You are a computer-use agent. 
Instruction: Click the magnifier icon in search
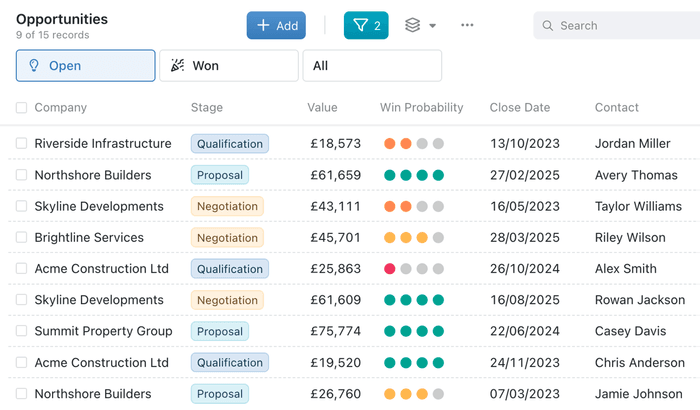tap(547, 26)
